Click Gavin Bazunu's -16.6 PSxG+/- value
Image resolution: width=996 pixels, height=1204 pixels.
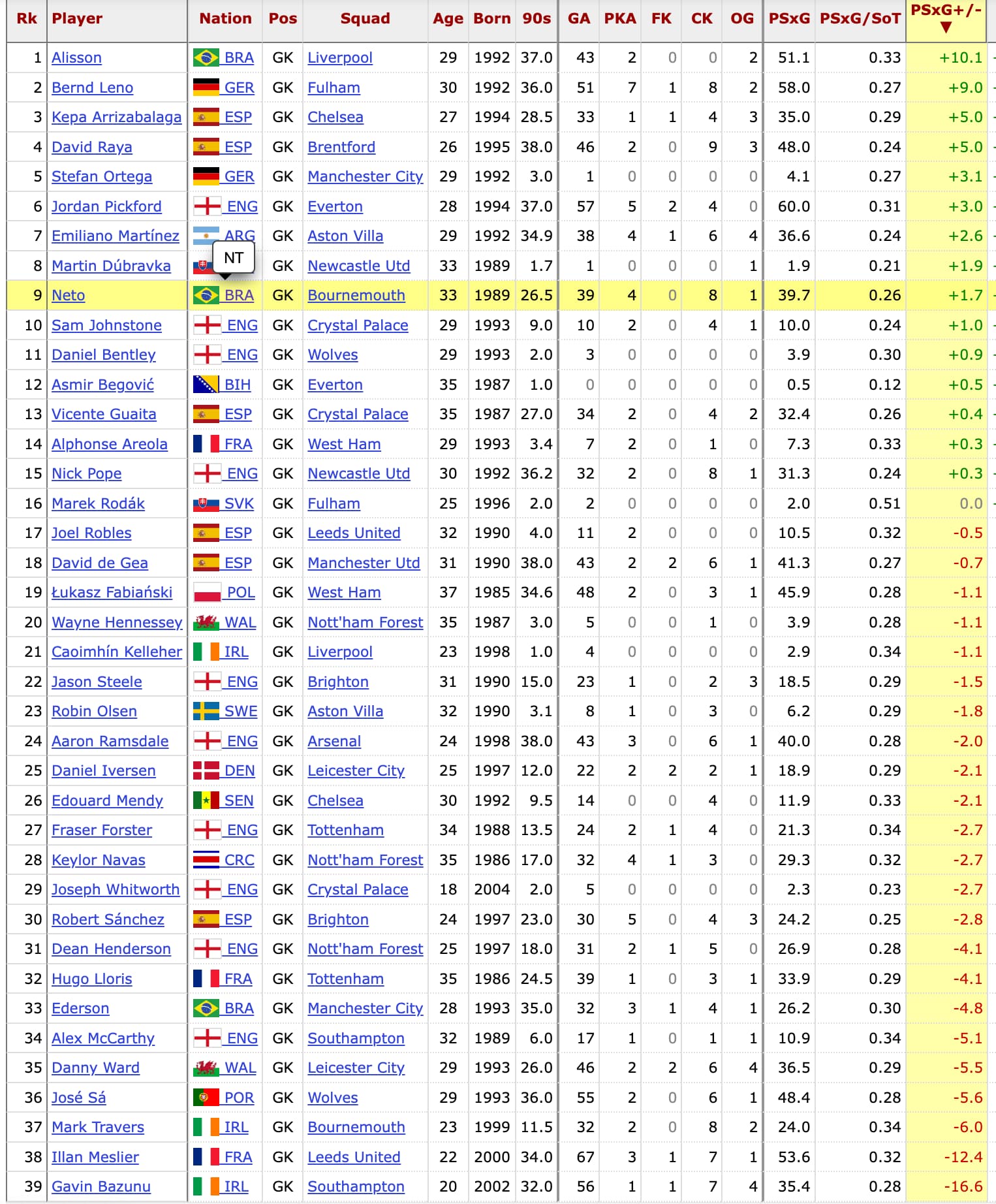(963, 1187)
